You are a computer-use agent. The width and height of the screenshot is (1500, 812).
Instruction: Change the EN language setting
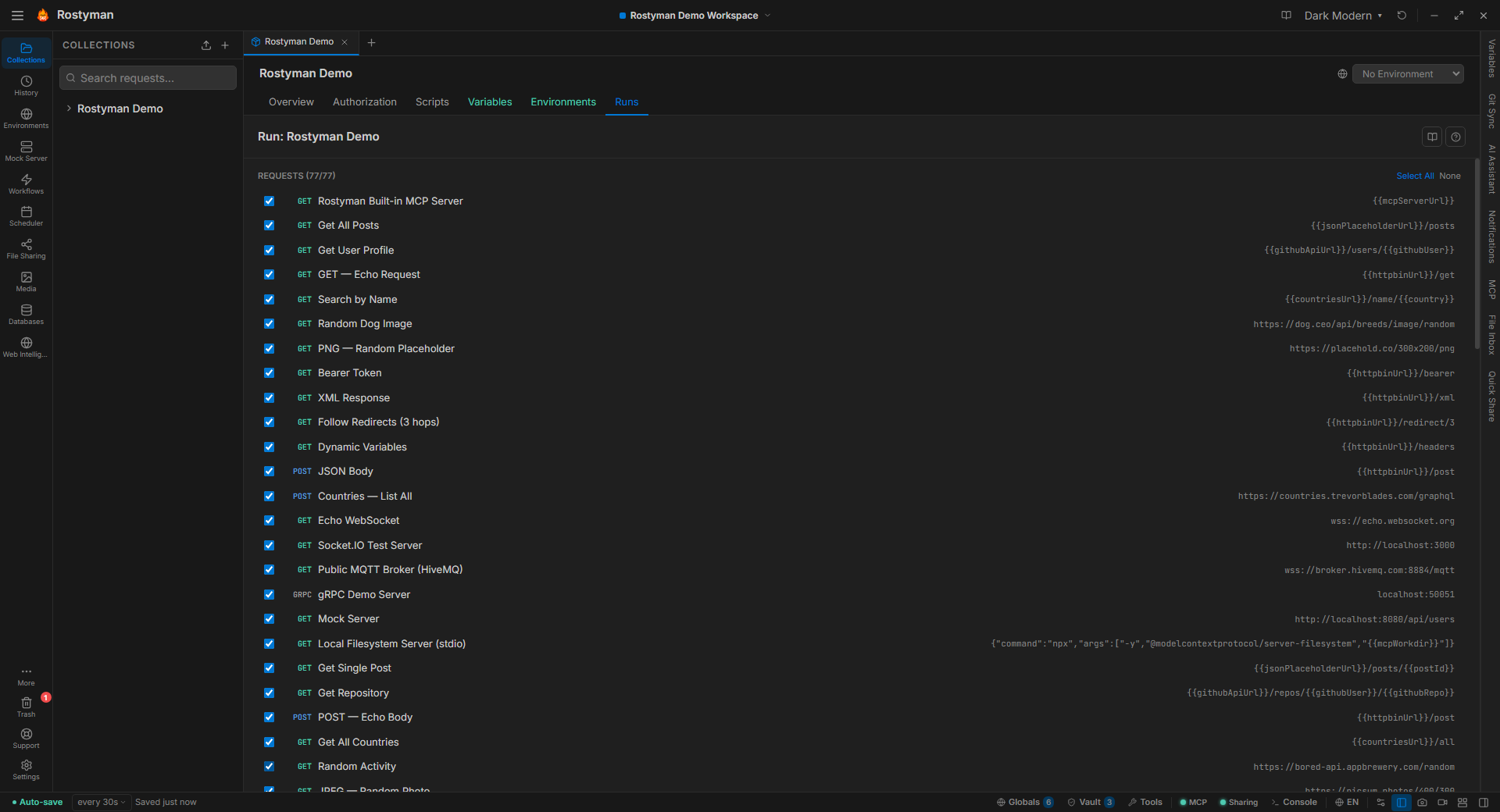(1347, 802)
